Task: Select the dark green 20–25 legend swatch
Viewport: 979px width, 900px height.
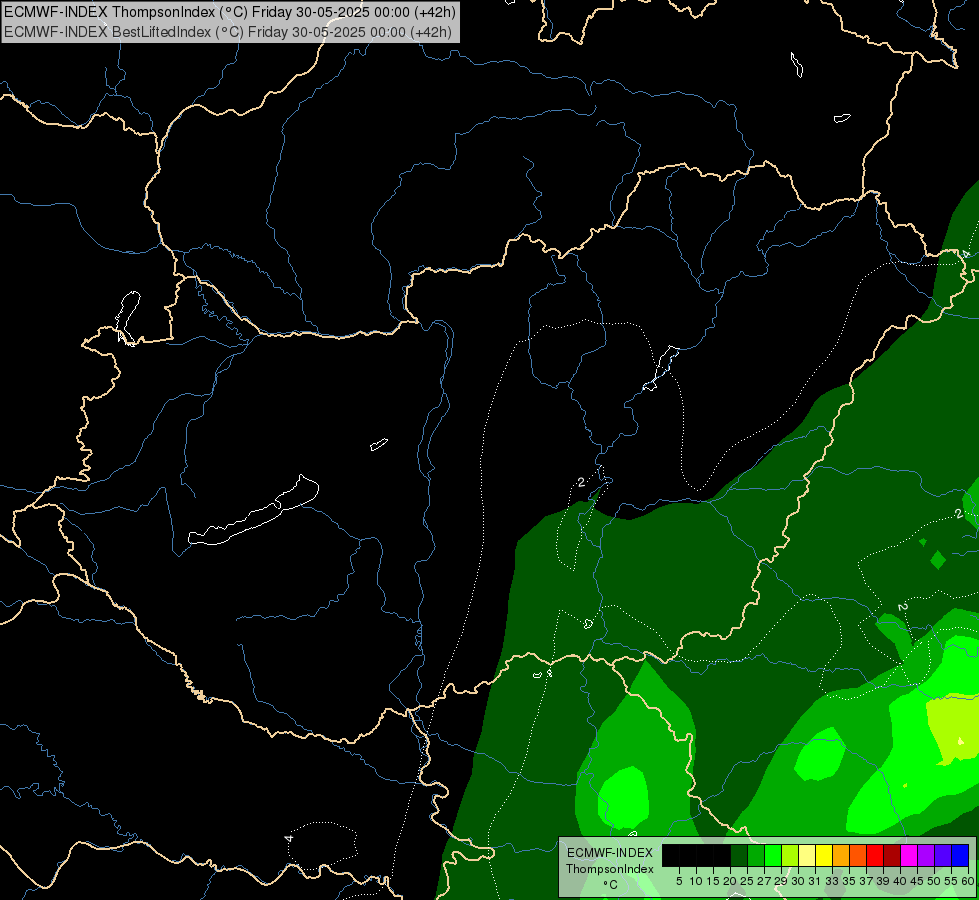Action: click(739, 855)
